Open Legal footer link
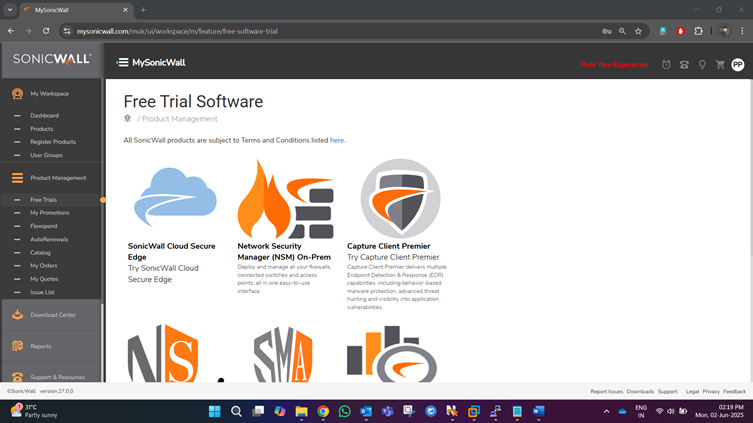The image size is (753, 423). (692, 391)
